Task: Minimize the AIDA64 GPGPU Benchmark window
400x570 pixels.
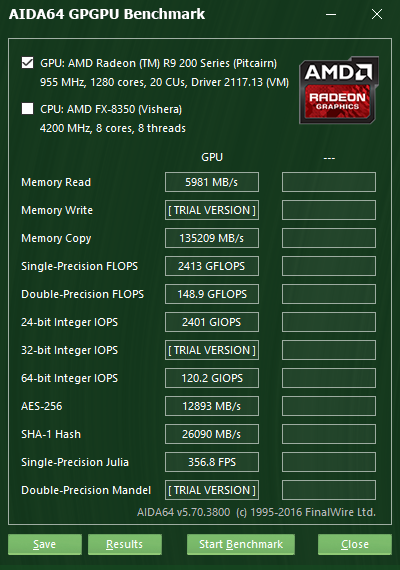Action: [331, 14]
